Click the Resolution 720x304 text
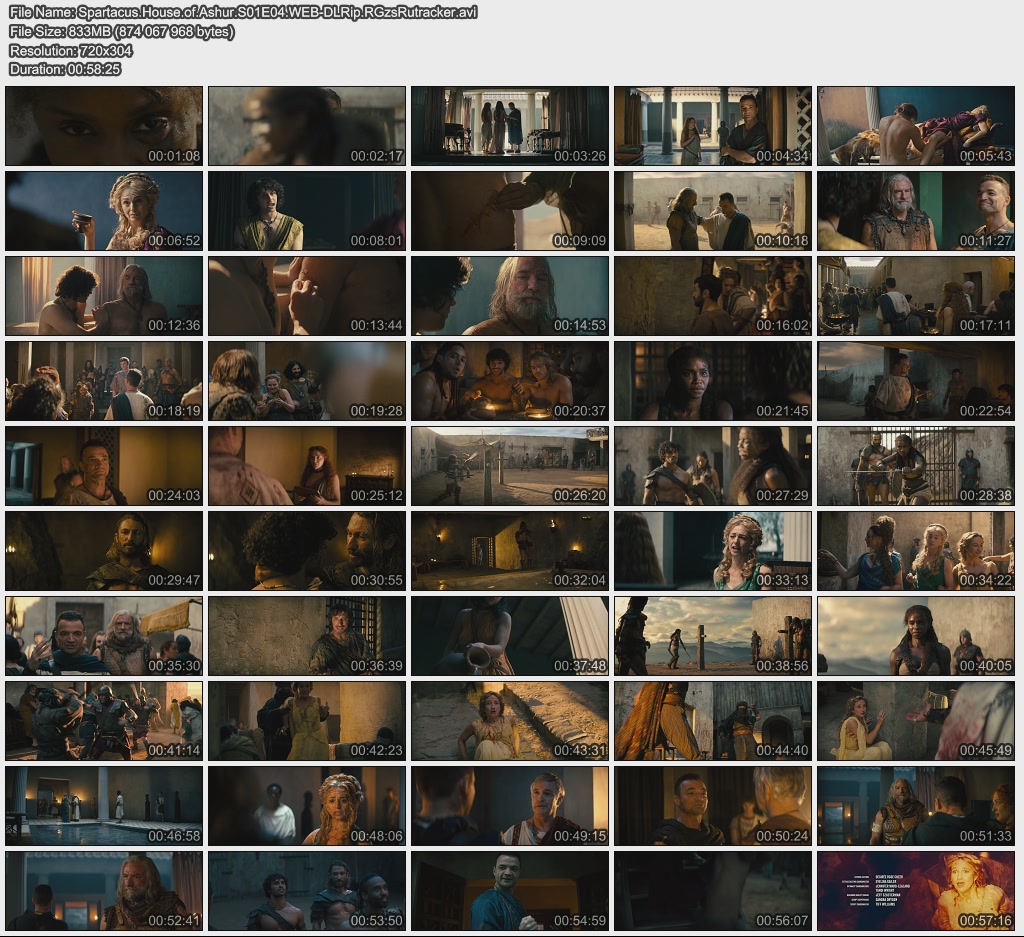This screenshot has width=1024, height=937. 71,50
